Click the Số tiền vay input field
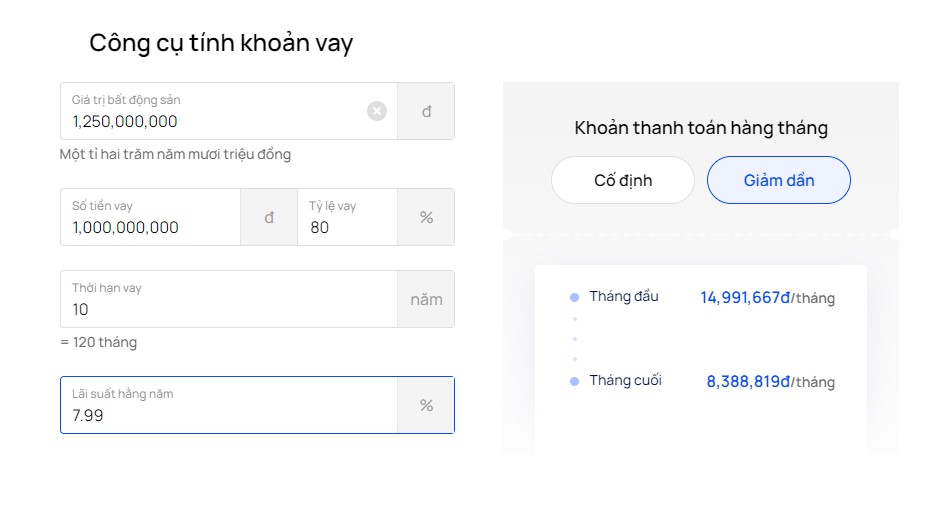Image resolution: width=942 pixels, height=518 pixels. [x=150, y=217]
